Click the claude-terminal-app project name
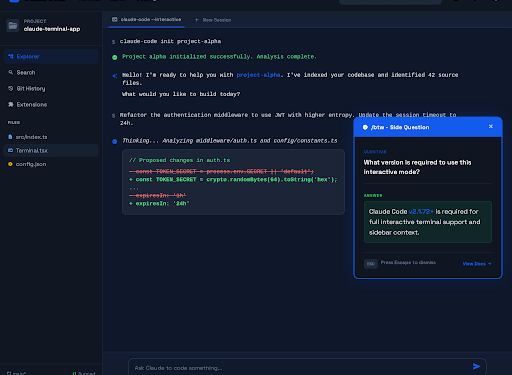Screen dimensions: 512x375 52,29
